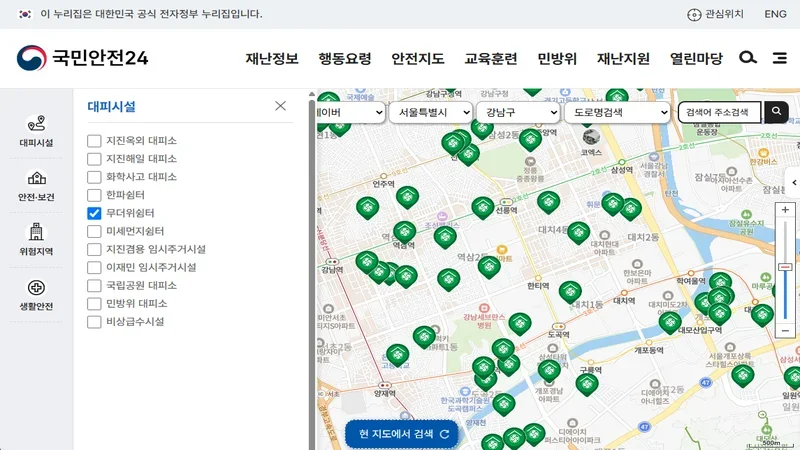Image resolution: width=800 pixels, height=450 pixels.
Task: Click the 코엑스 photo marker on map
Action: coord(591,137)
